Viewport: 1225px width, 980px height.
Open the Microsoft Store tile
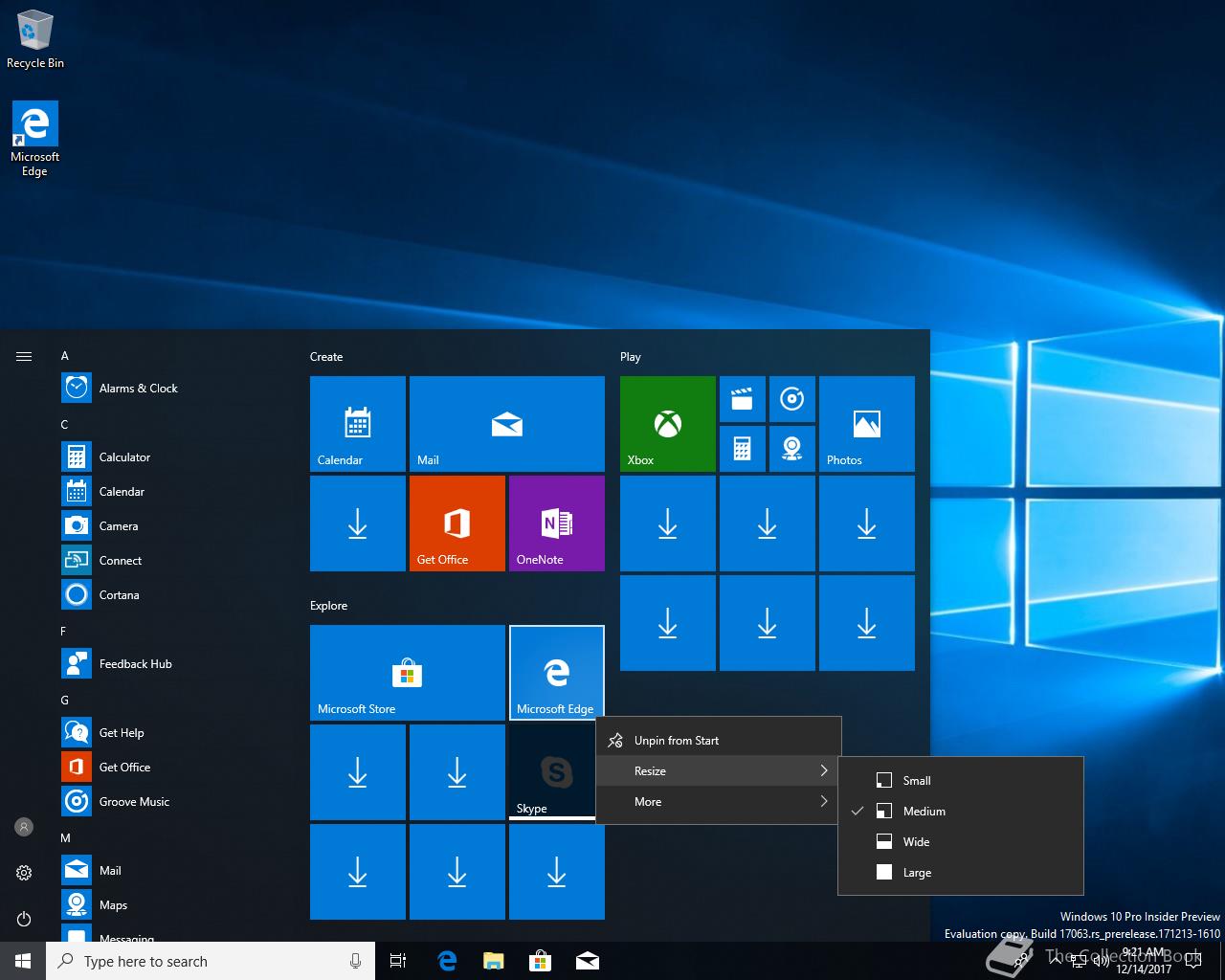click(x=408, y=673)
